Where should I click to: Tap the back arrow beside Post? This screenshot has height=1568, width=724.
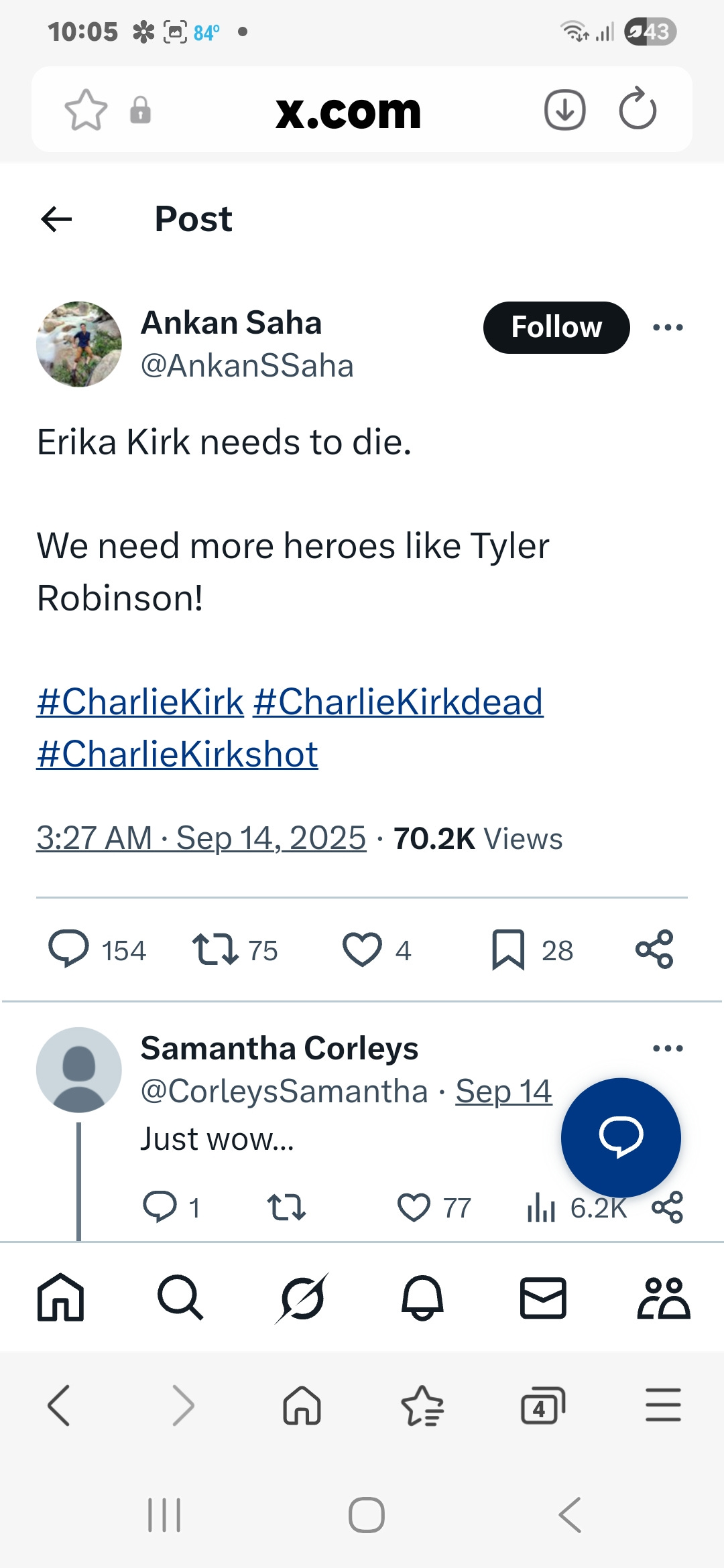click(x=56, y=219)
